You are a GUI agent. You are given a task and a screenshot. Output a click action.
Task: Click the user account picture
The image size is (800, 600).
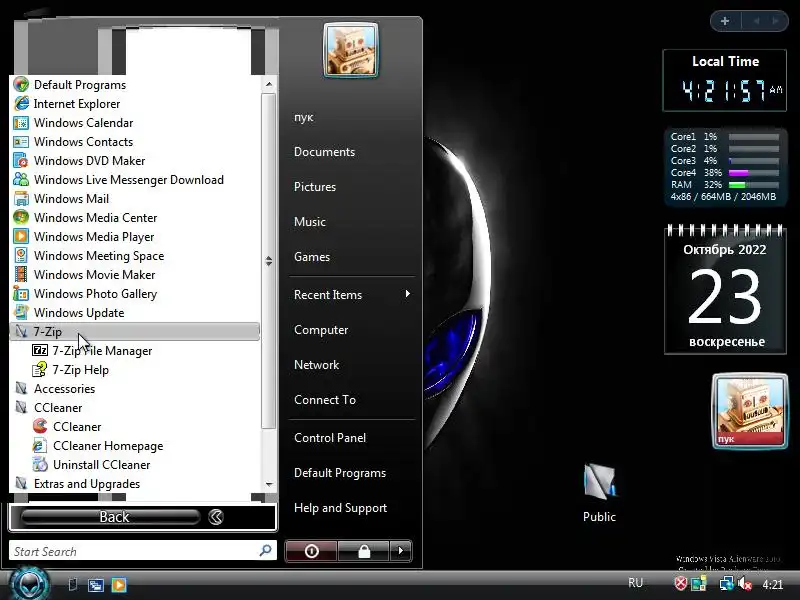[x=351, y=50]
